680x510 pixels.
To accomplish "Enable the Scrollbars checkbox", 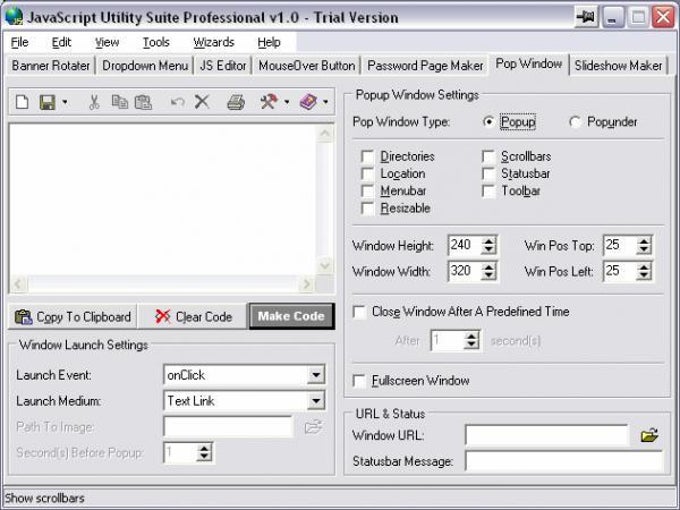I will [488, 157].
